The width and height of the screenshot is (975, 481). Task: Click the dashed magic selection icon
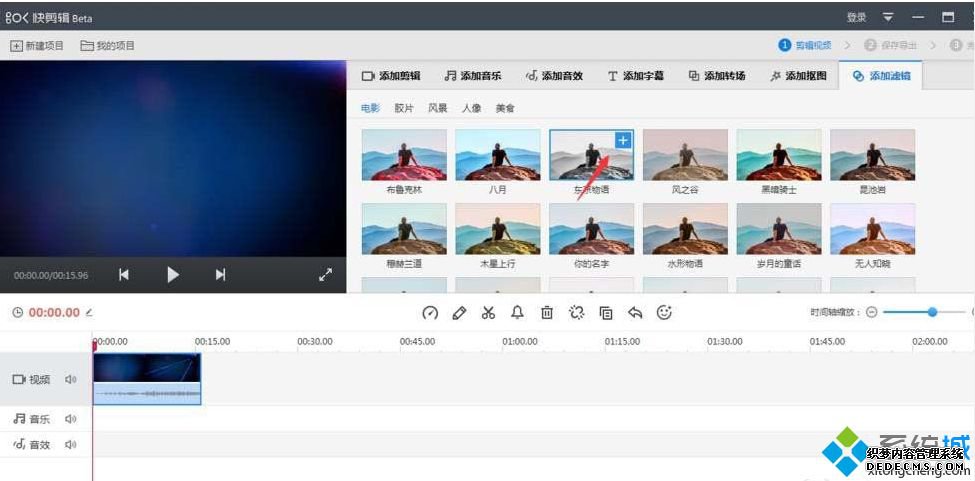point(576,313)
